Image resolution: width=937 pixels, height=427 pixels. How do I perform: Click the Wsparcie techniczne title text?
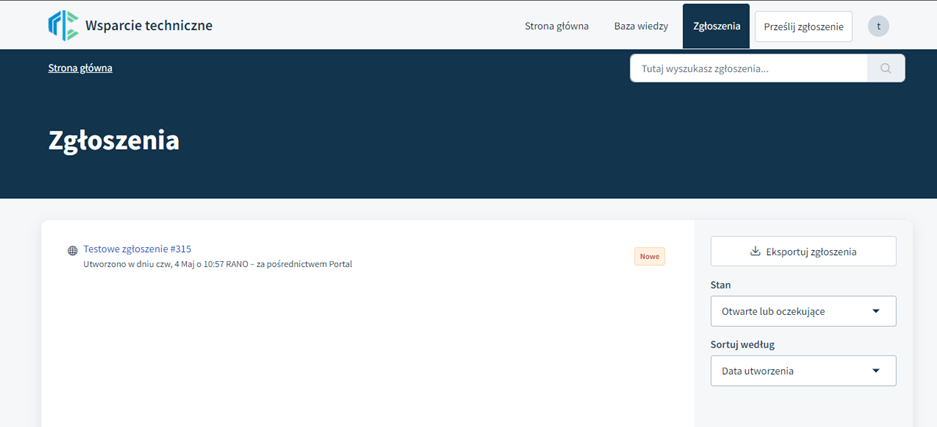(149, 26)
